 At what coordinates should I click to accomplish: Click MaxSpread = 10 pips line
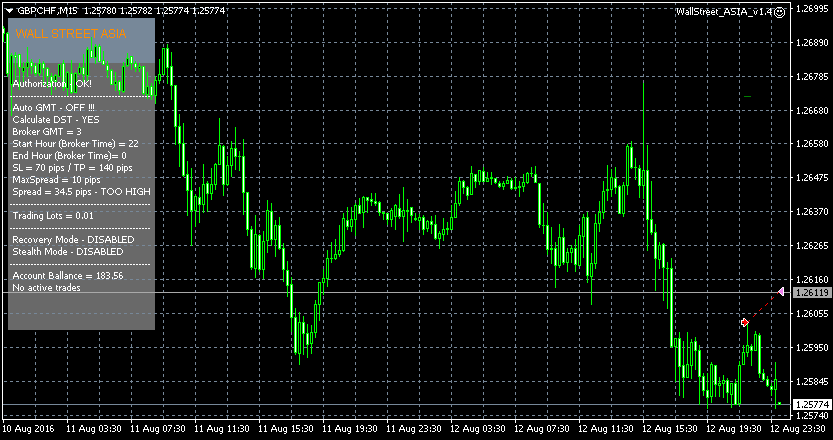(56, 180)
